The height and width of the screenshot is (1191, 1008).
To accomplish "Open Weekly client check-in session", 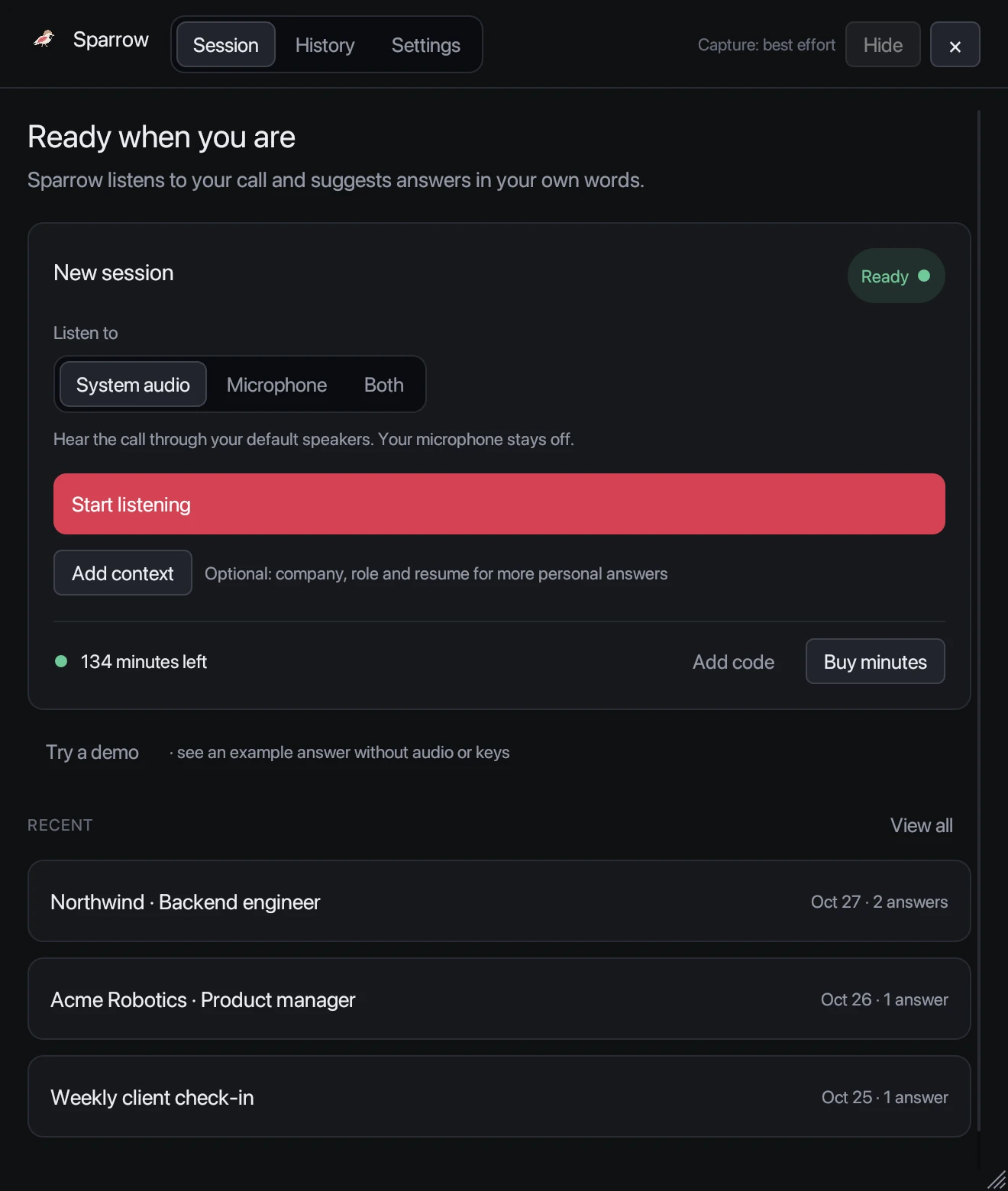I will [x=499, y=1097].
